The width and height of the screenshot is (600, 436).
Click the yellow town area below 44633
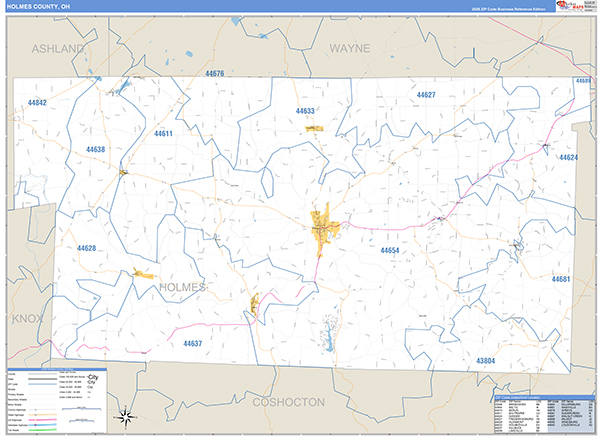coord(314,129)
